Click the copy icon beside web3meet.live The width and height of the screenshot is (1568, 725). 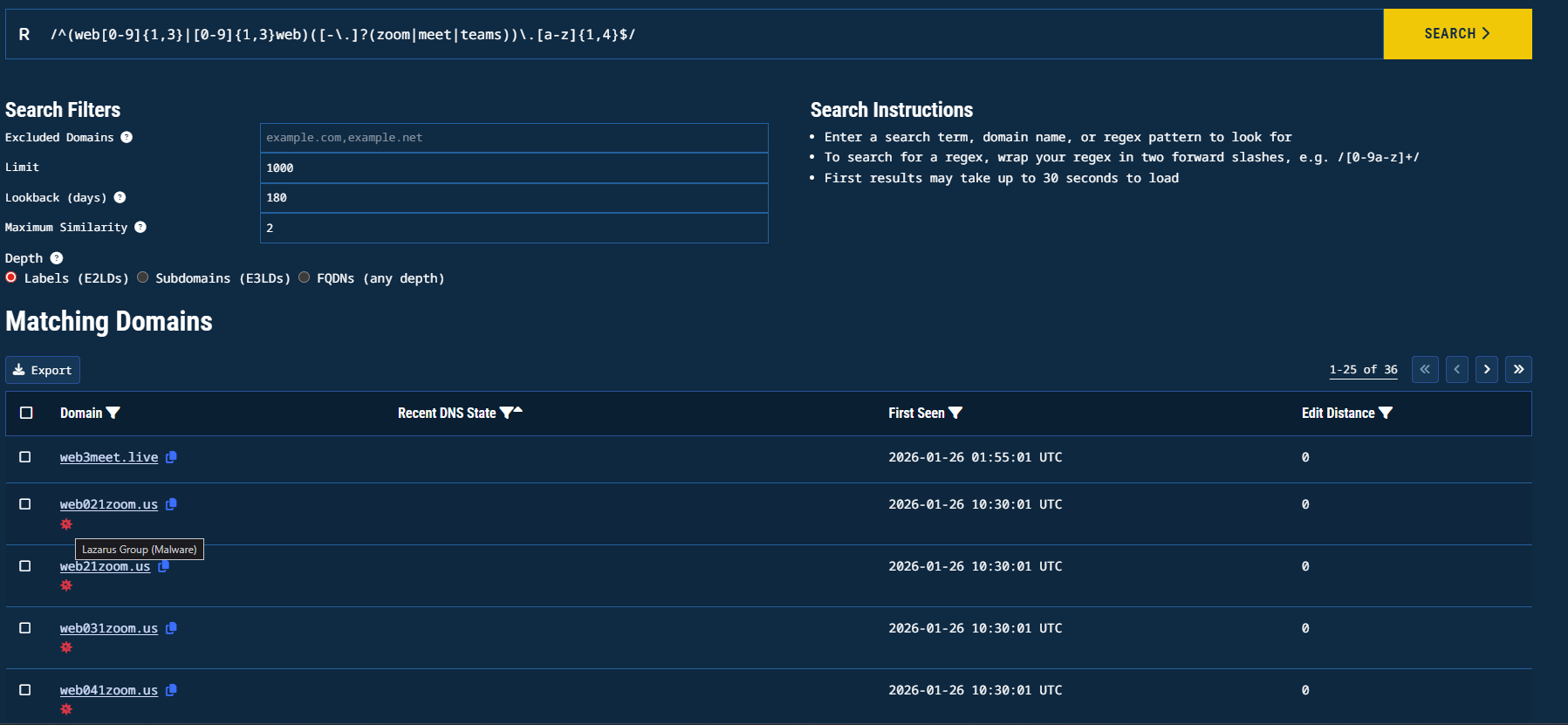point(171,457)
